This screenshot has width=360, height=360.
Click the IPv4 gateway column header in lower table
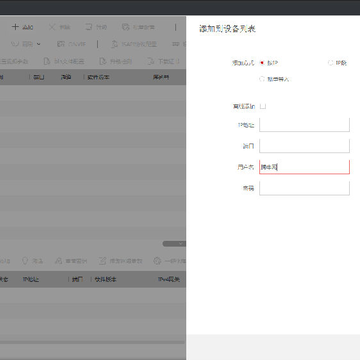[169, 279]
